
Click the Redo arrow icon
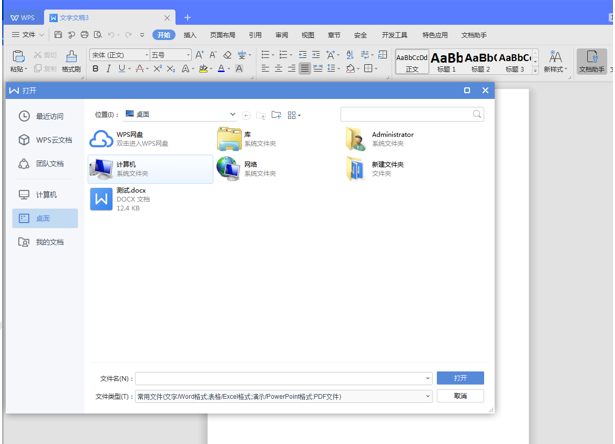[128, 35]
